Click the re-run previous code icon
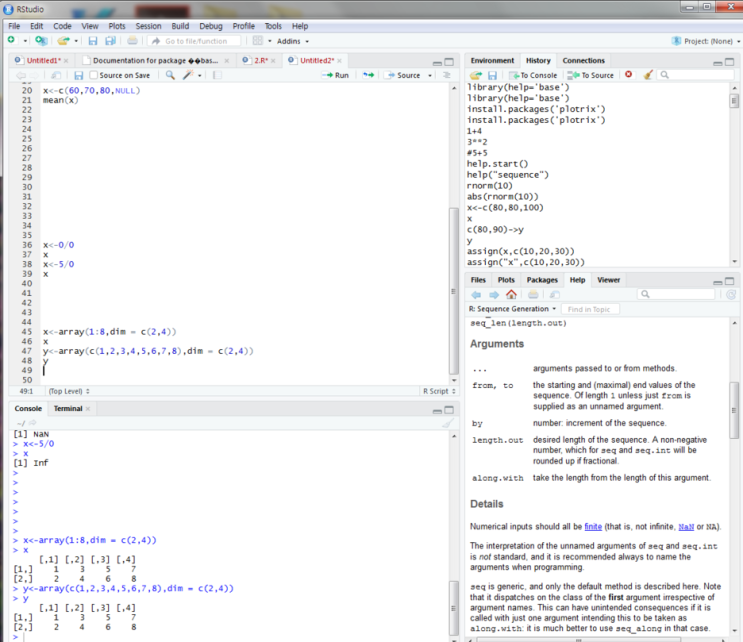 368,75
